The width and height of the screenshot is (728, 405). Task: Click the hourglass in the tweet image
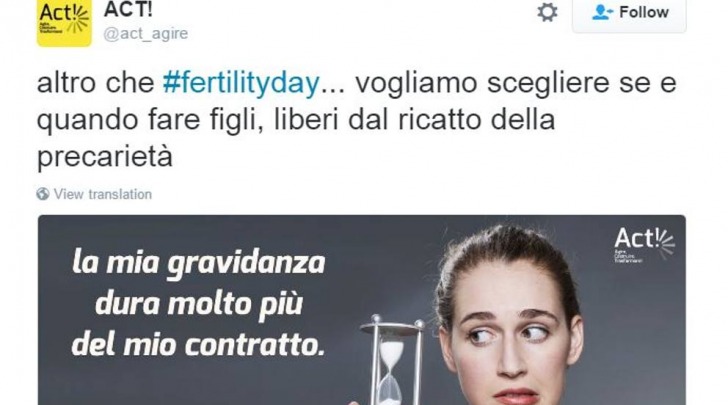coord(392,359)
